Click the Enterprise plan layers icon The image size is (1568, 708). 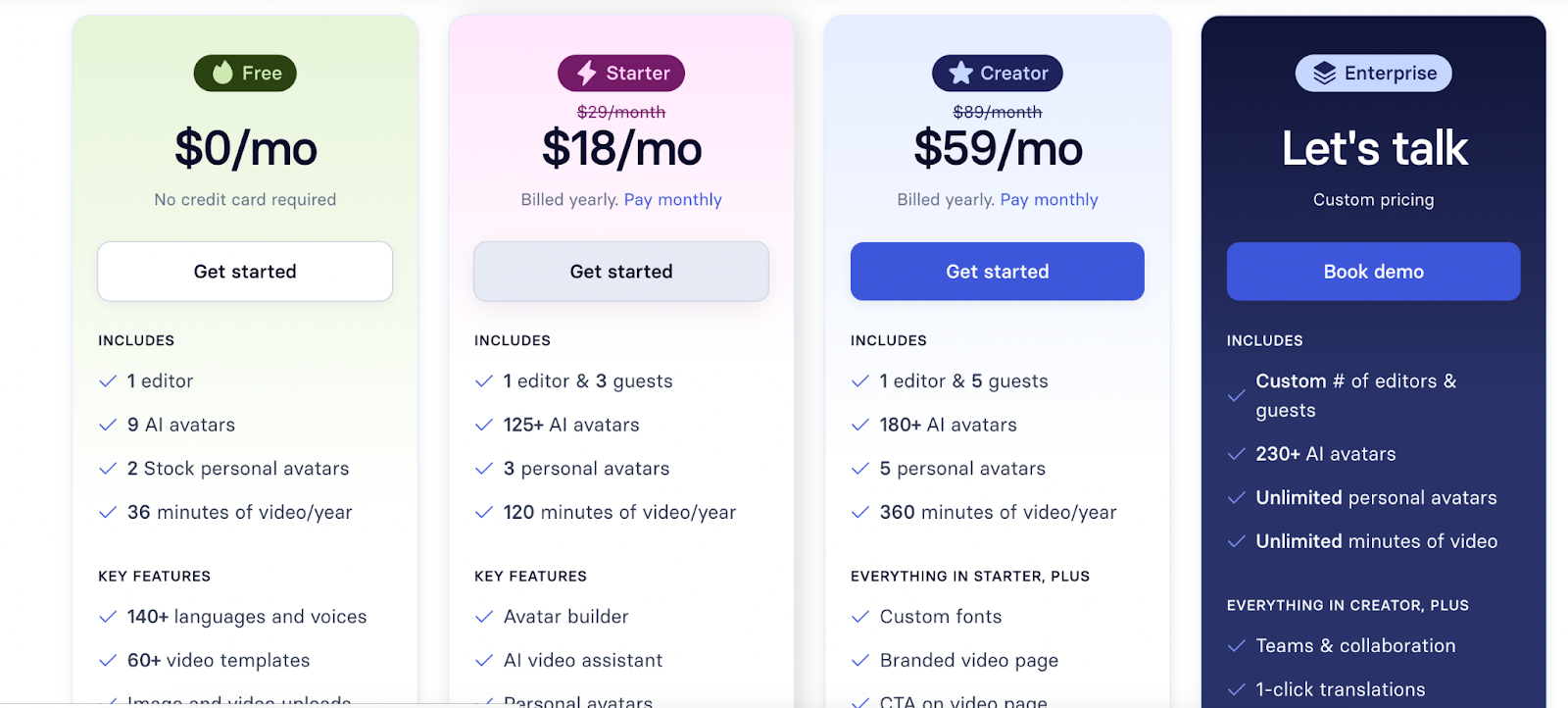(1324, 74)
